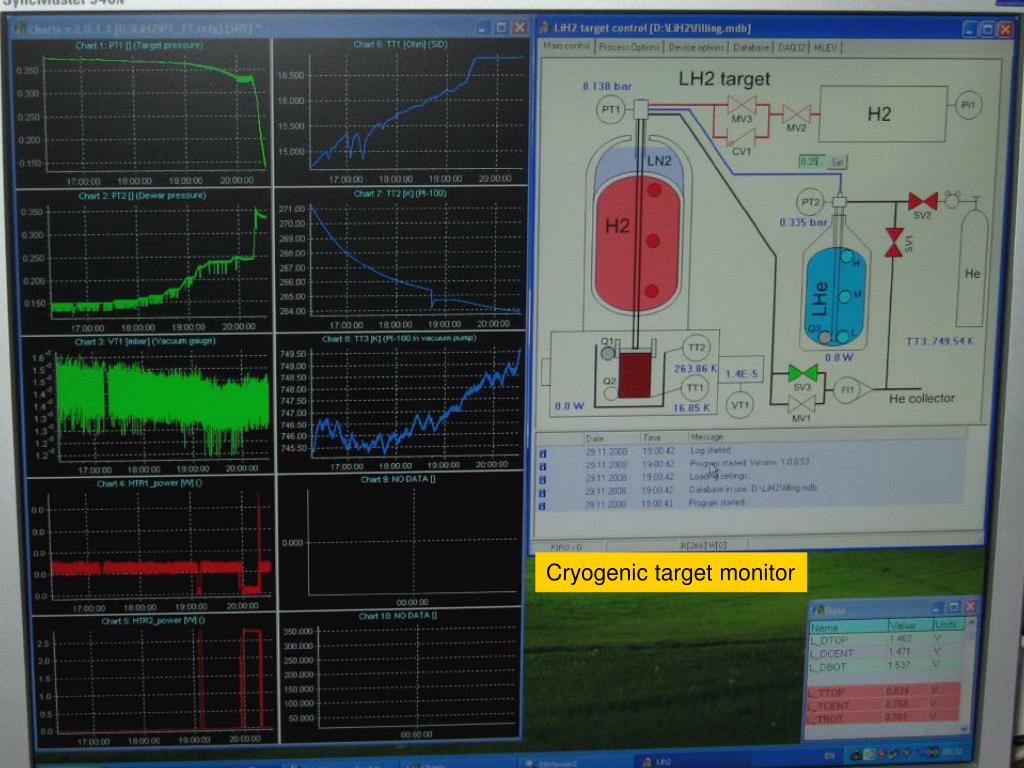Viewport: 1024px width, 768px height.
Task: Click the Set button beside setpoint field
Action: [x=838, y=161]
